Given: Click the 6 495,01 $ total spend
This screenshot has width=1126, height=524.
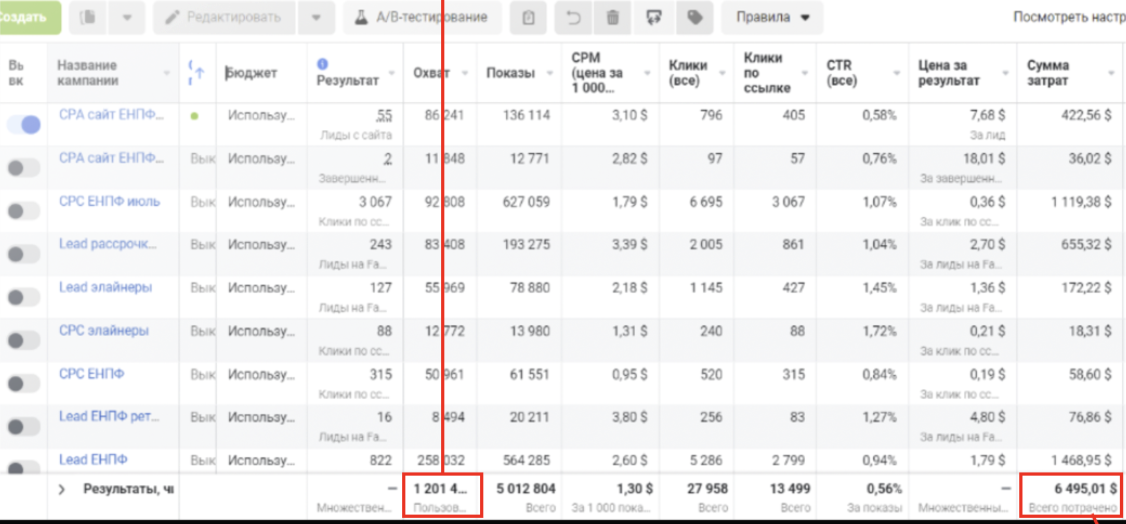Looking at the screenshot, I should click(x=1087, y=489).
